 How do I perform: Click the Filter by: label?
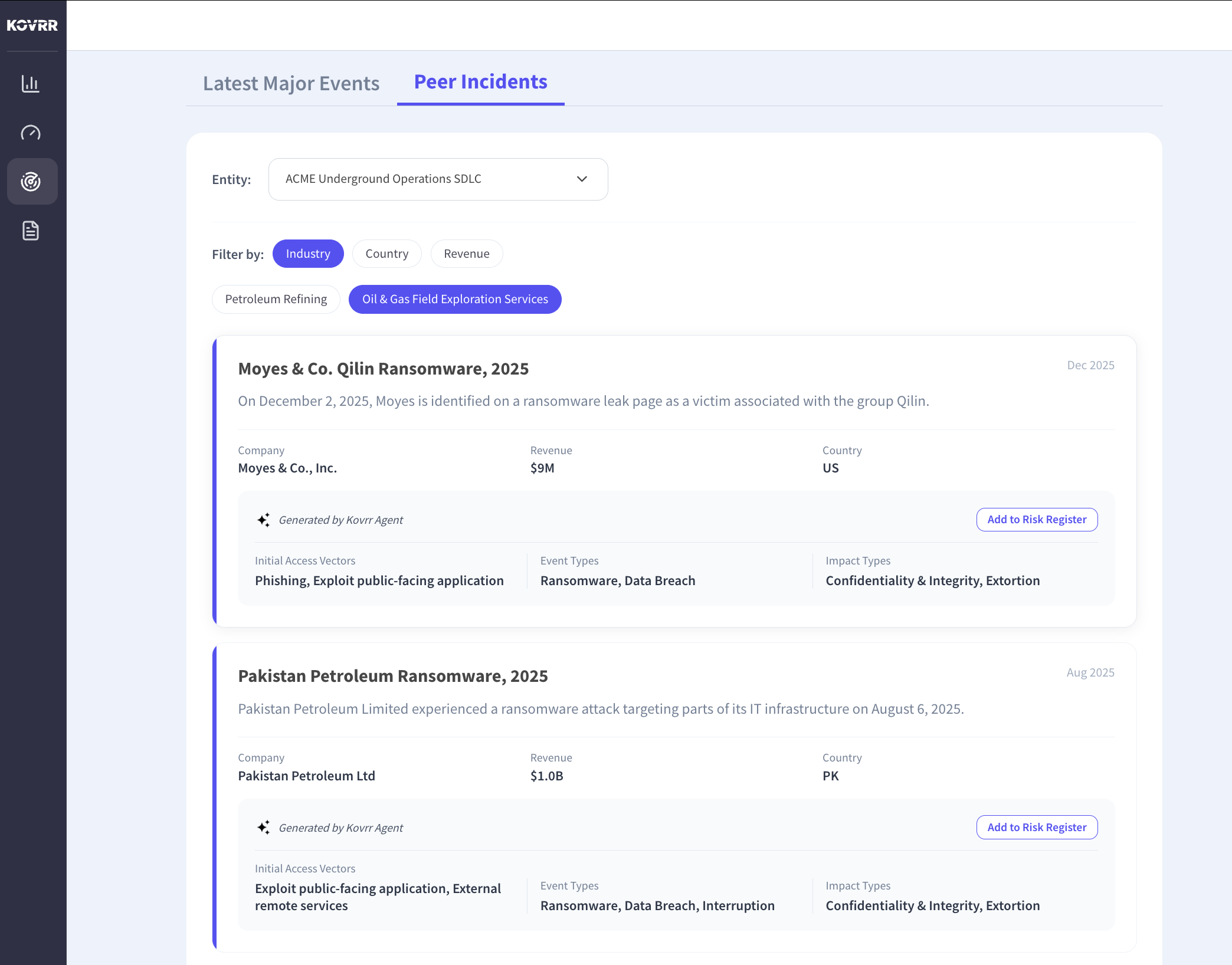[x=238, y=254]
